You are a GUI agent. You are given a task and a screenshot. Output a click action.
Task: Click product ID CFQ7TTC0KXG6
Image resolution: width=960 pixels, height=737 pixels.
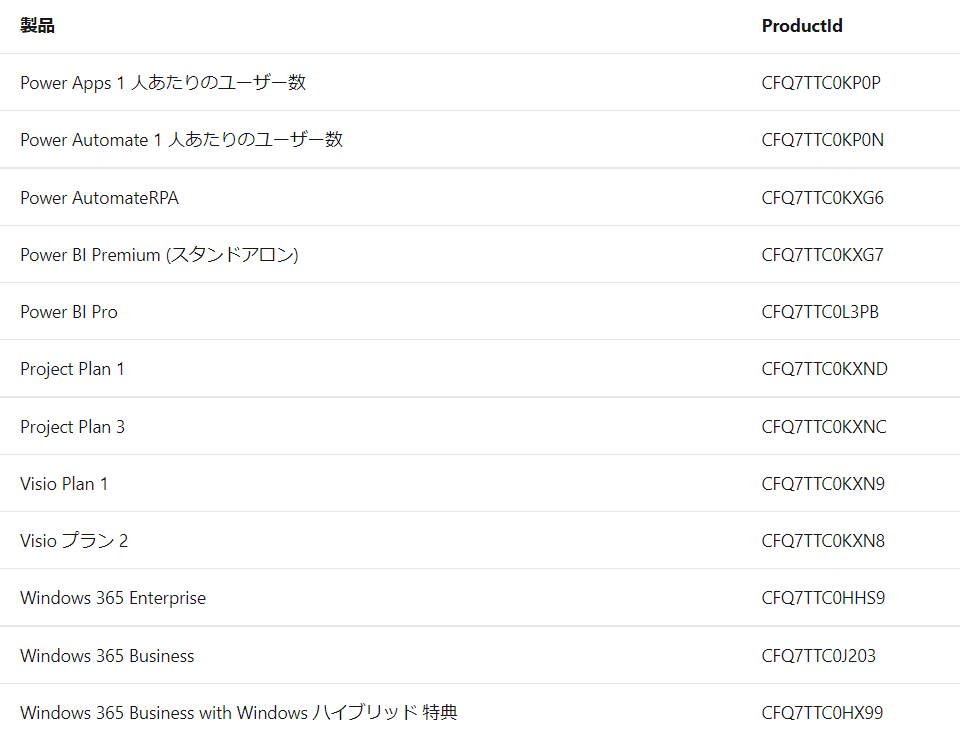pyautogui.click(x=822, y=198)
